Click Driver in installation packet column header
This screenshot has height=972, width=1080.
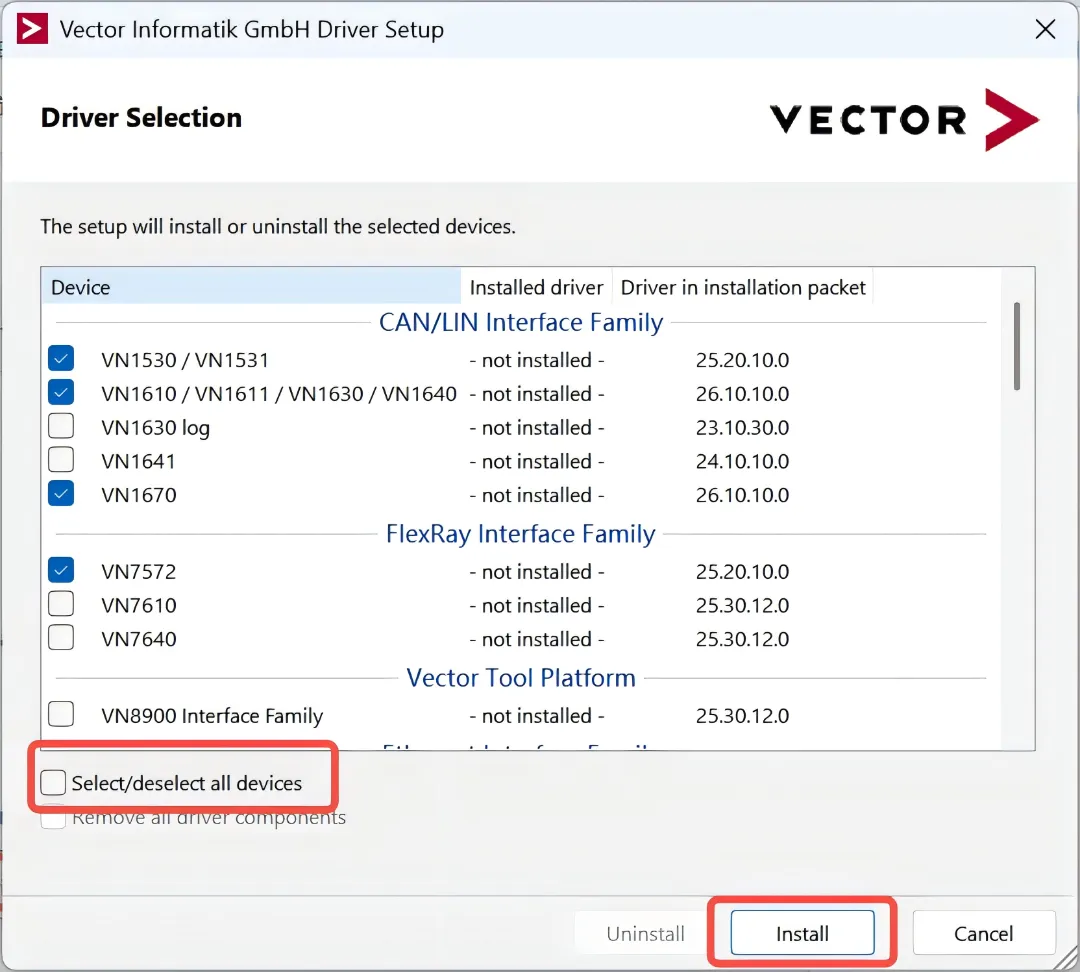click(x=742, y=287)
